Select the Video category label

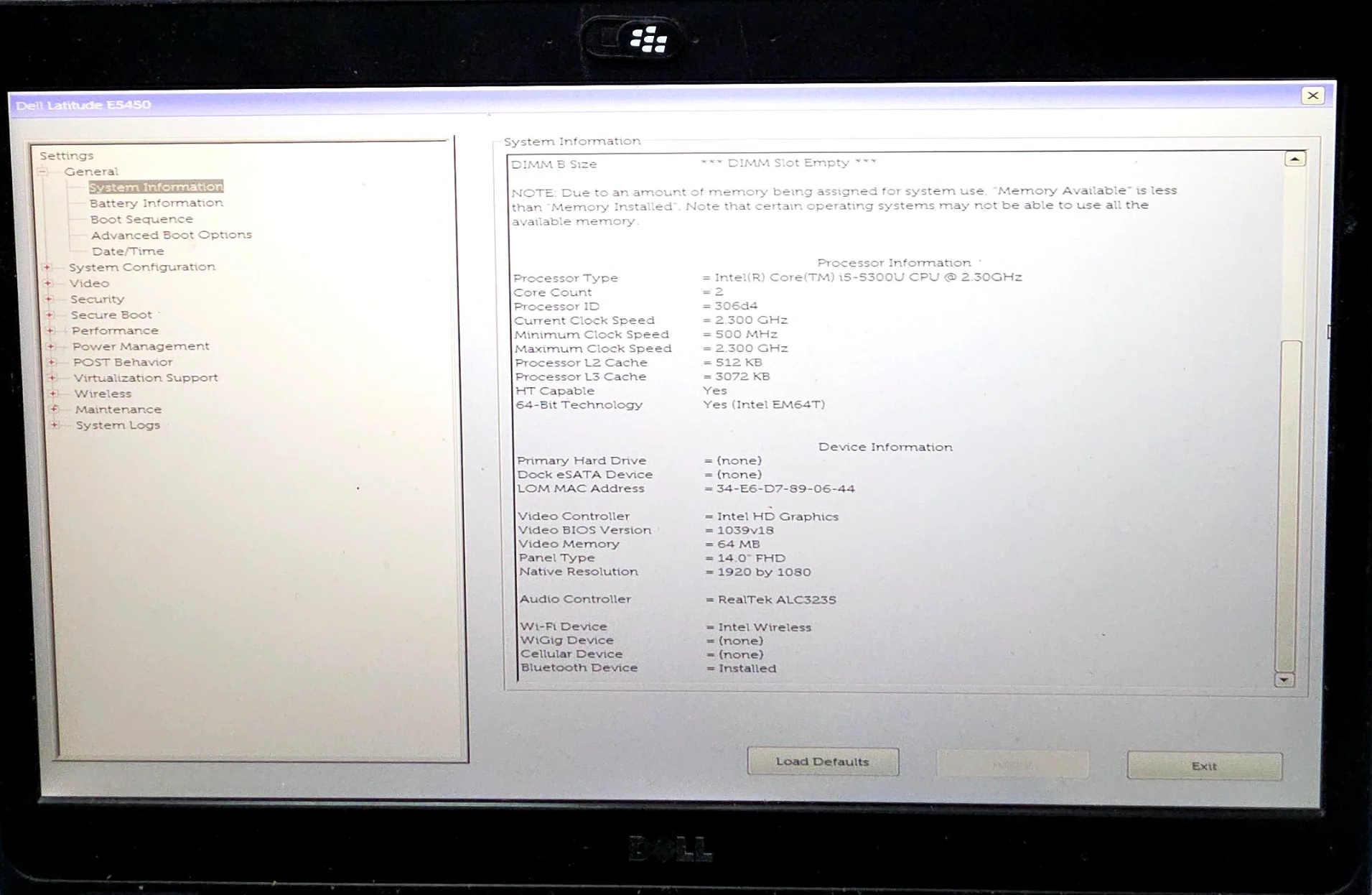(x=89, y=283)
